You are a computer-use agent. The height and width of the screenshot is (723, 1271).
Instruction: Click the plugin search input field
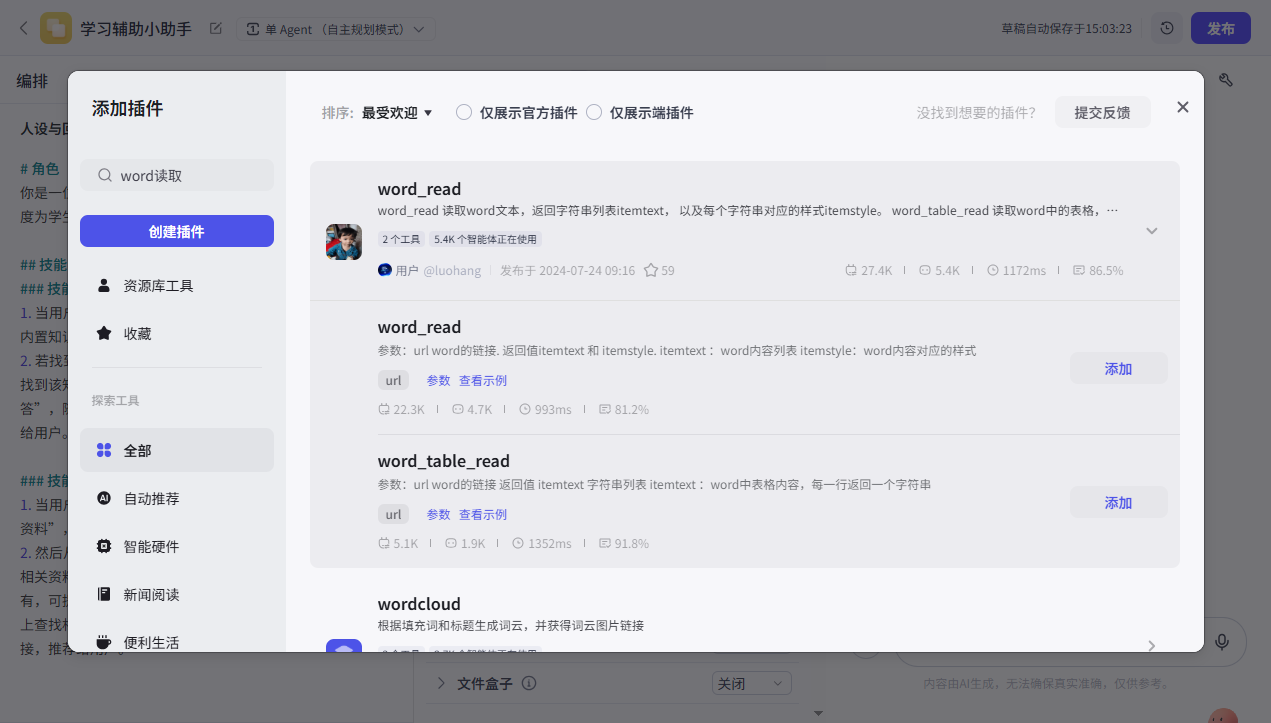pyautogui.click(x=176, y=174)
